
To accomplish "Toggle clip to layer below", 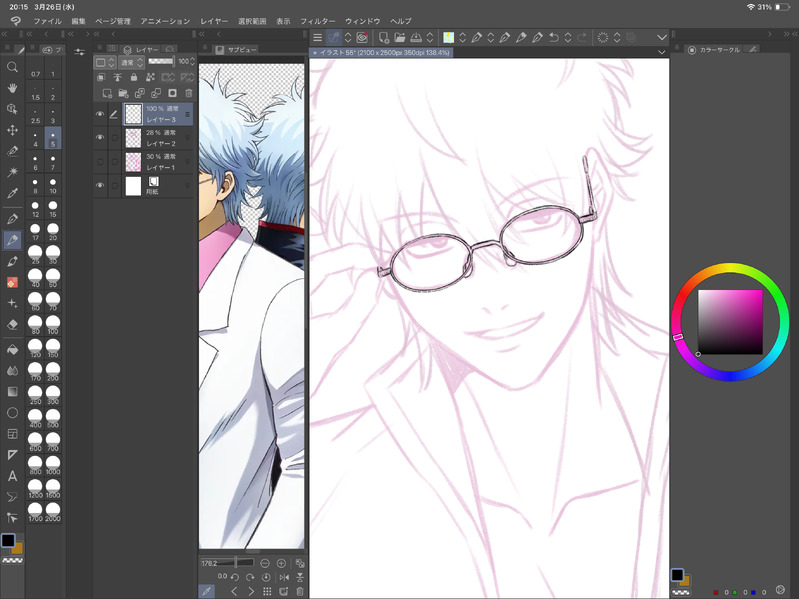I will (101, 77).
